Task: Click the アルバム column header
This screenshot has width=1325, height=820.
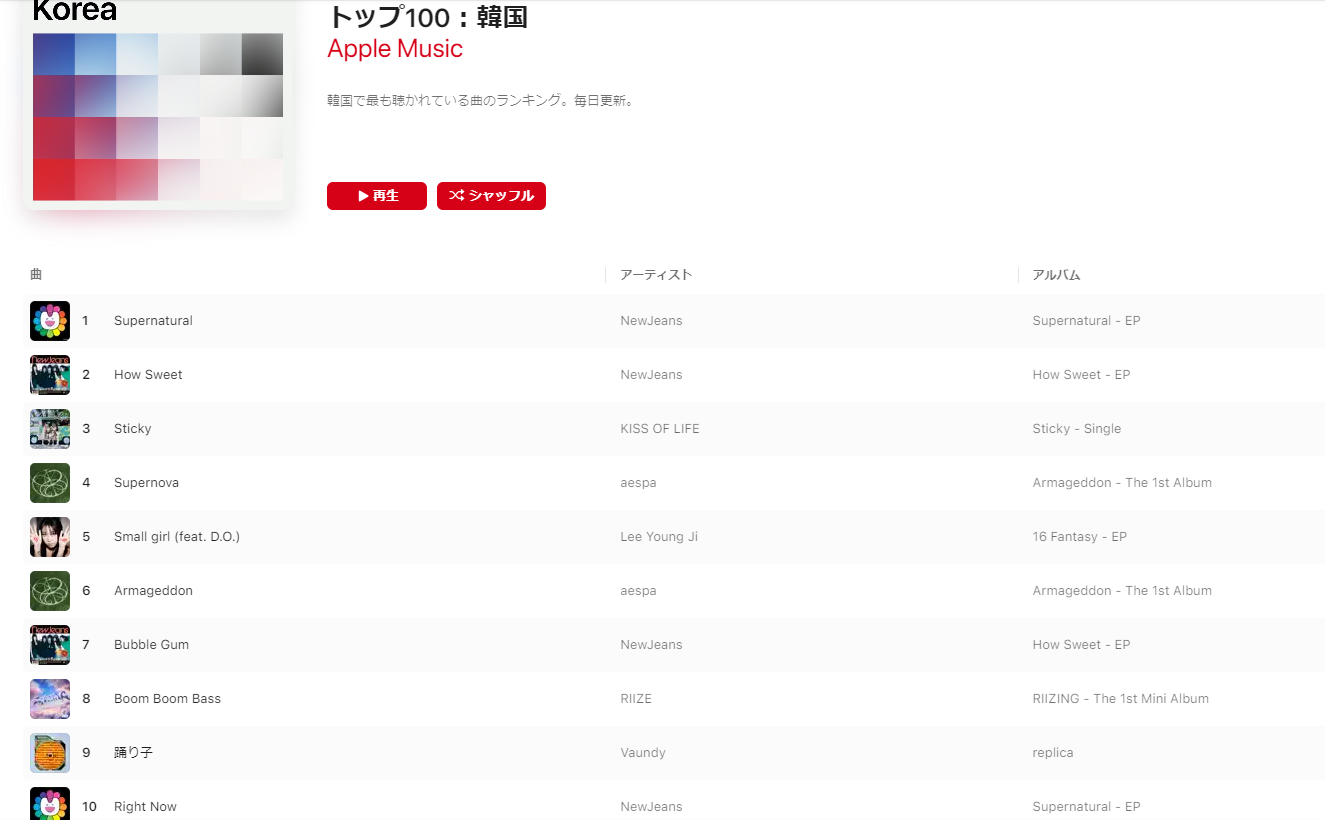Action: [1056, 275]
